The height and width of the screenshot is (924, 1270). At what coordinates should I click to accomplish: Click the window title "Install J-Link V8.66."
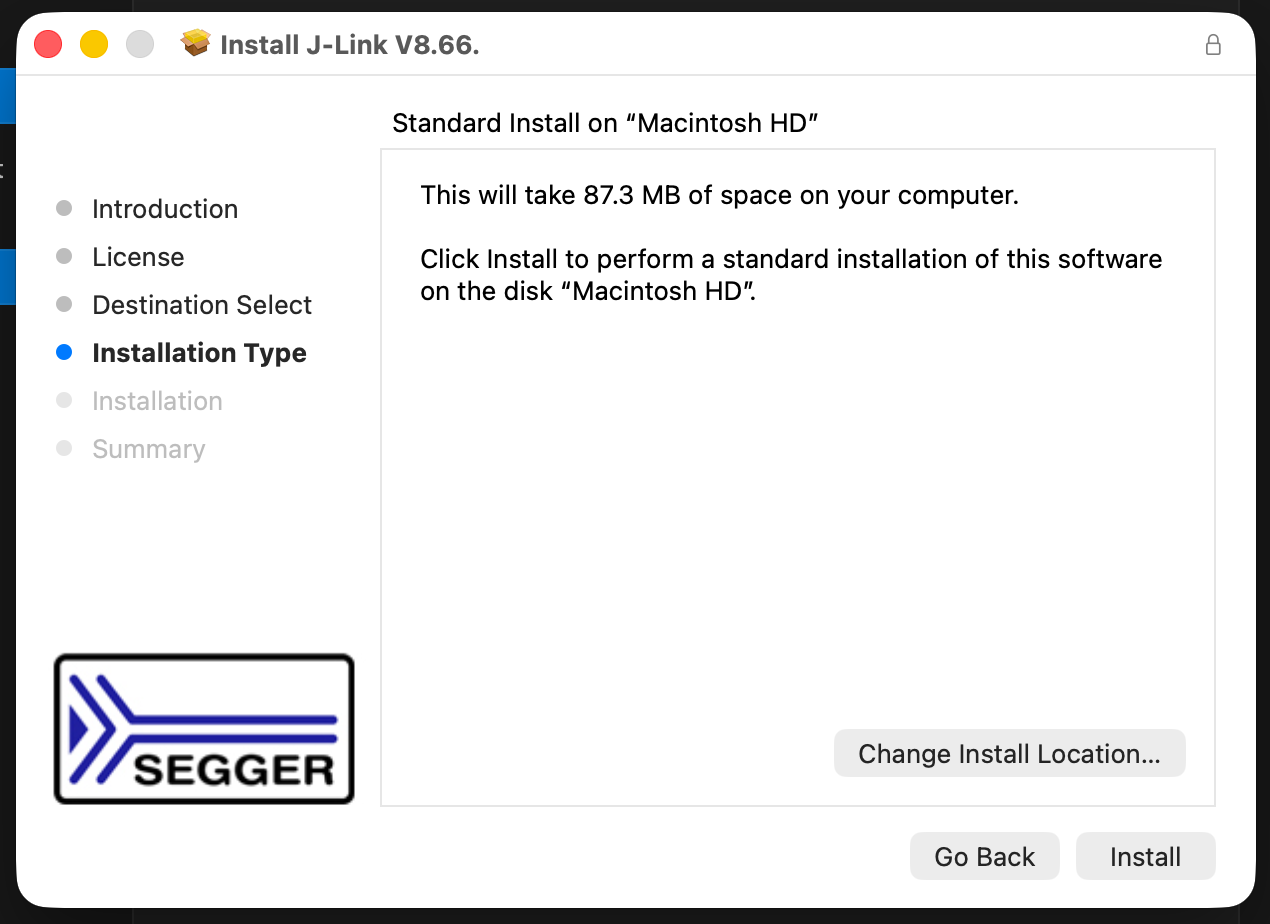point(349,45)
